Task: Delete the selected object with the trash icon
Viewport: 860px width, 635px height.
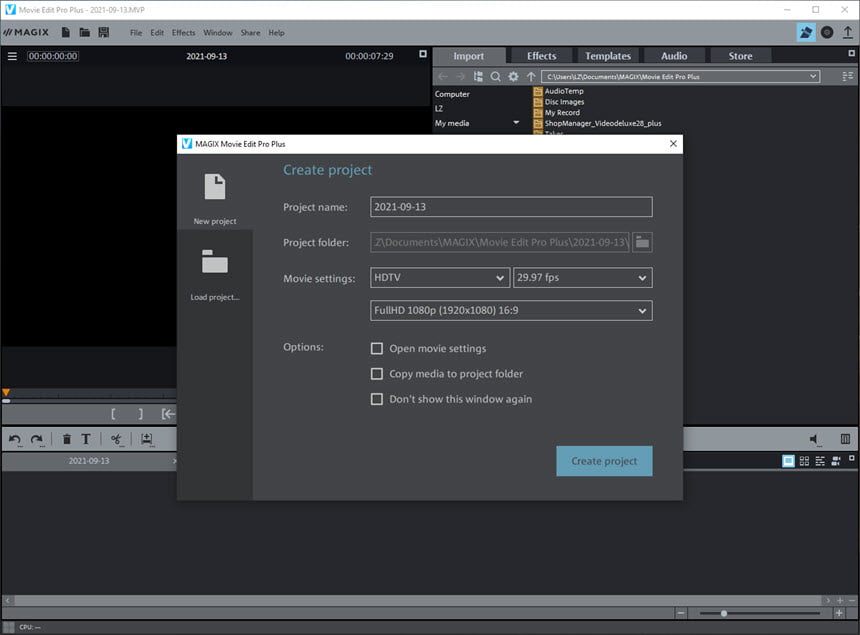Action: tap(66, 439)
